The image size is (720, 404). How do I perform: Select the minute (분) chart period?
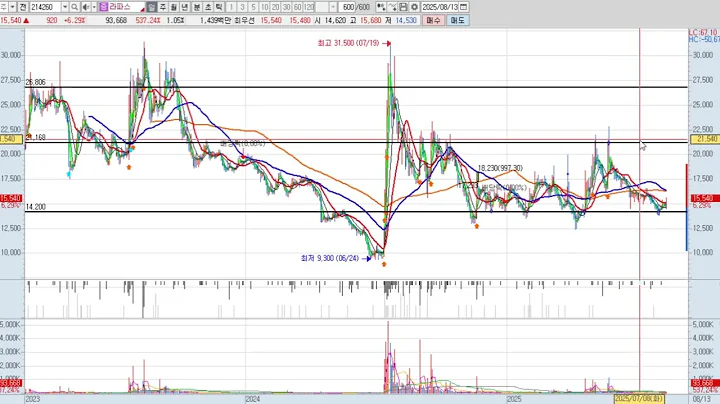pyautogui.click(x=197, y=7)
